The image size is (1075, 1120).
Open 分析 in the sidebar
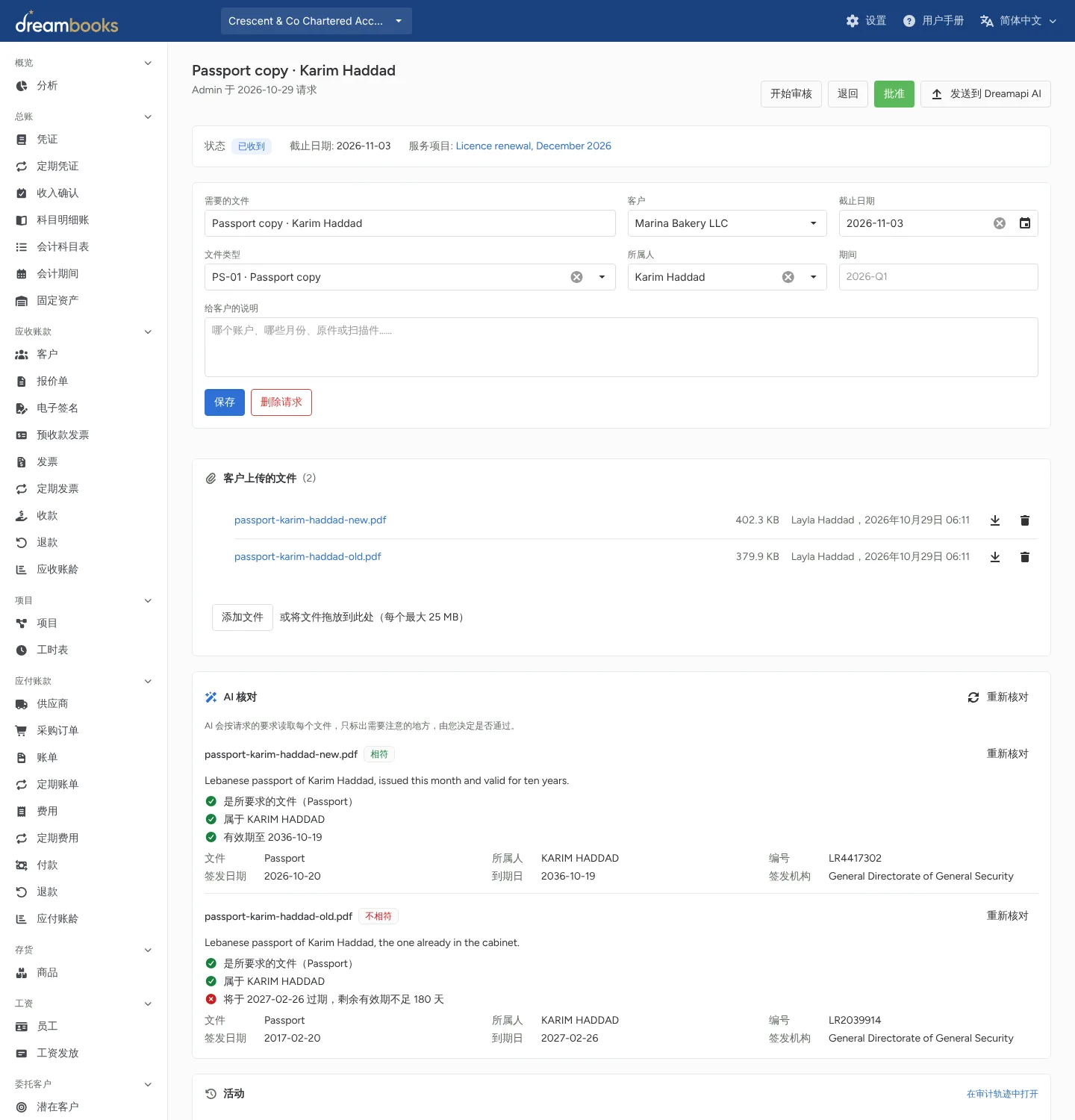(x=84, y=86)
